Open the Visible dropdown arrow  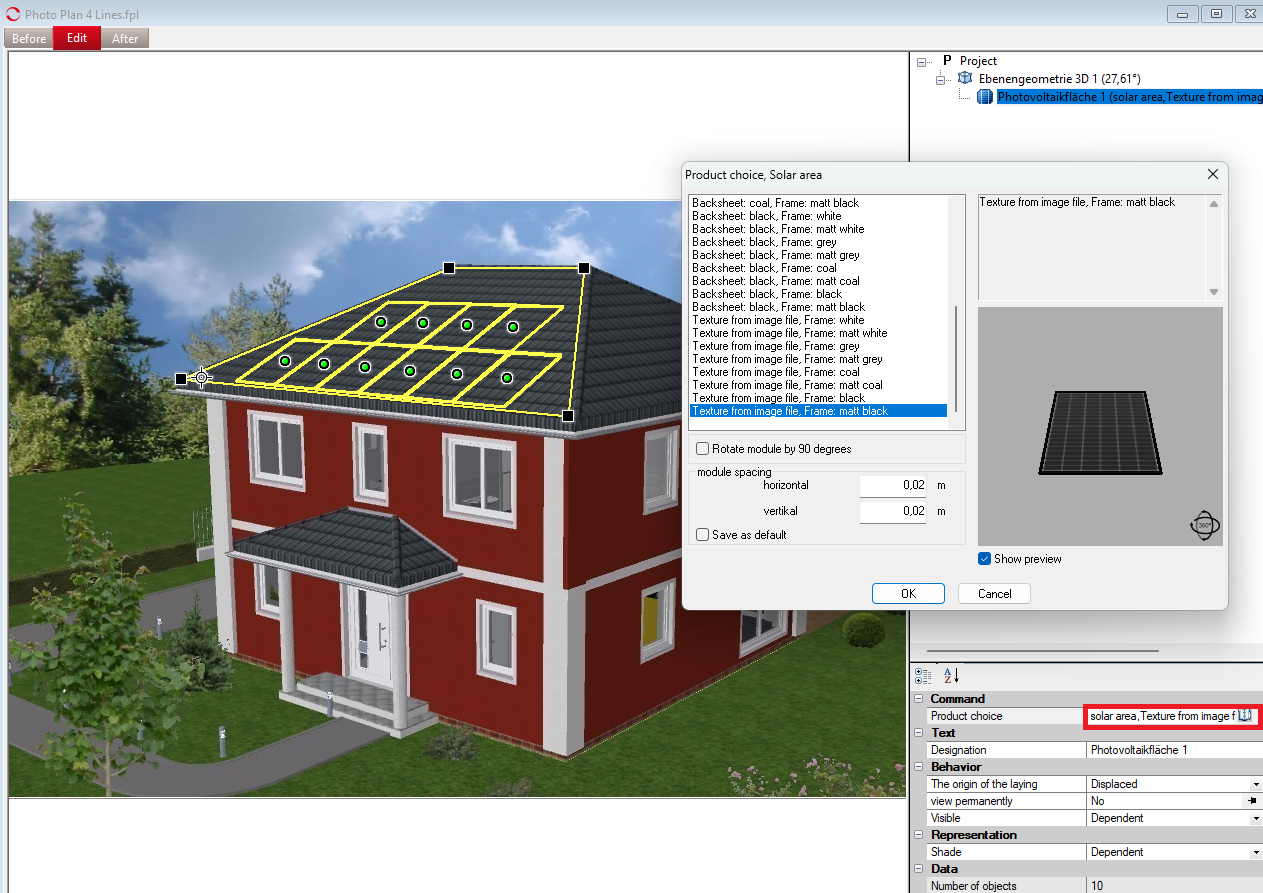click(x=1256, y=818)
